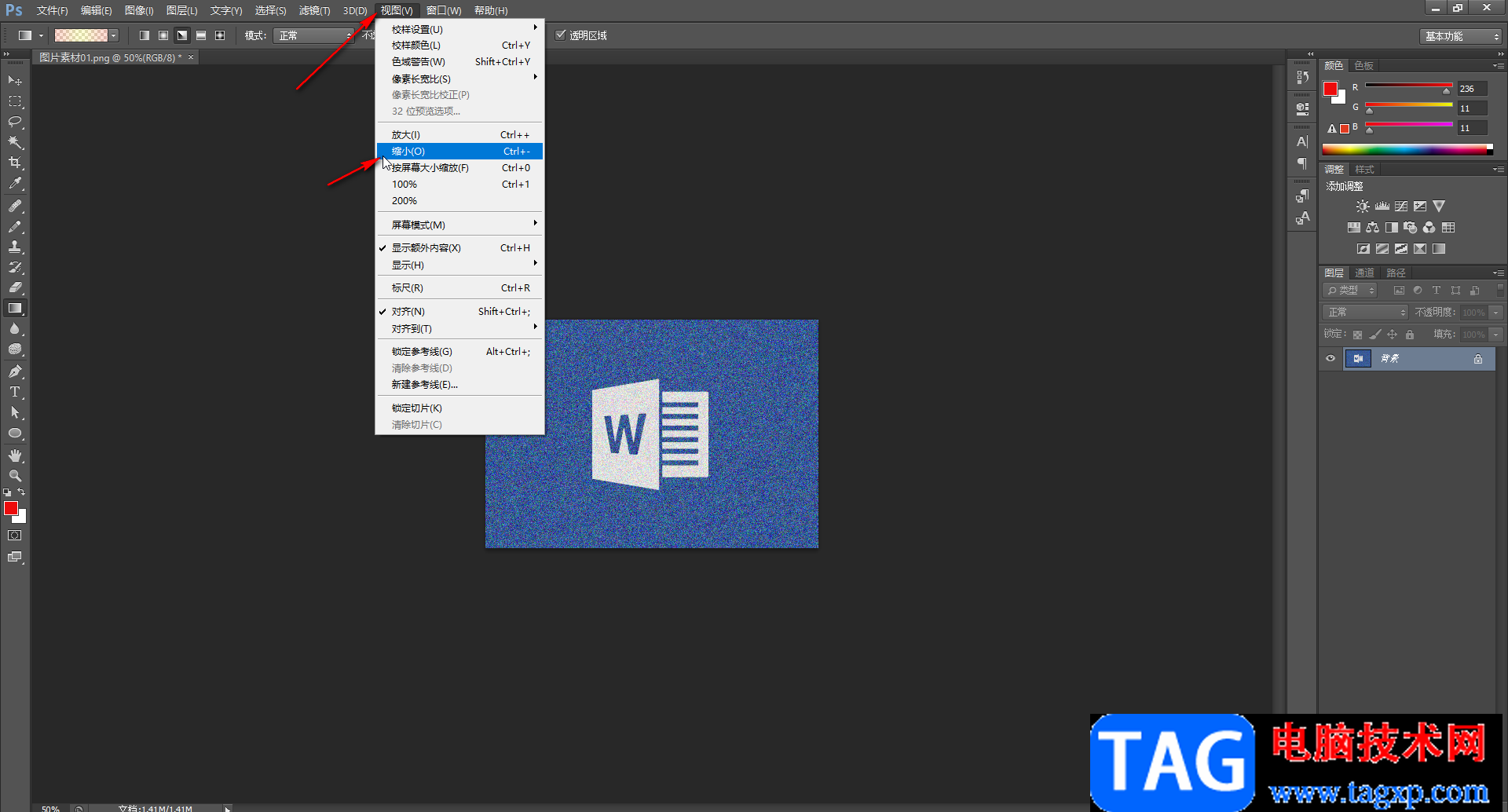Select the Clone Stamp tool

[15, 247]
